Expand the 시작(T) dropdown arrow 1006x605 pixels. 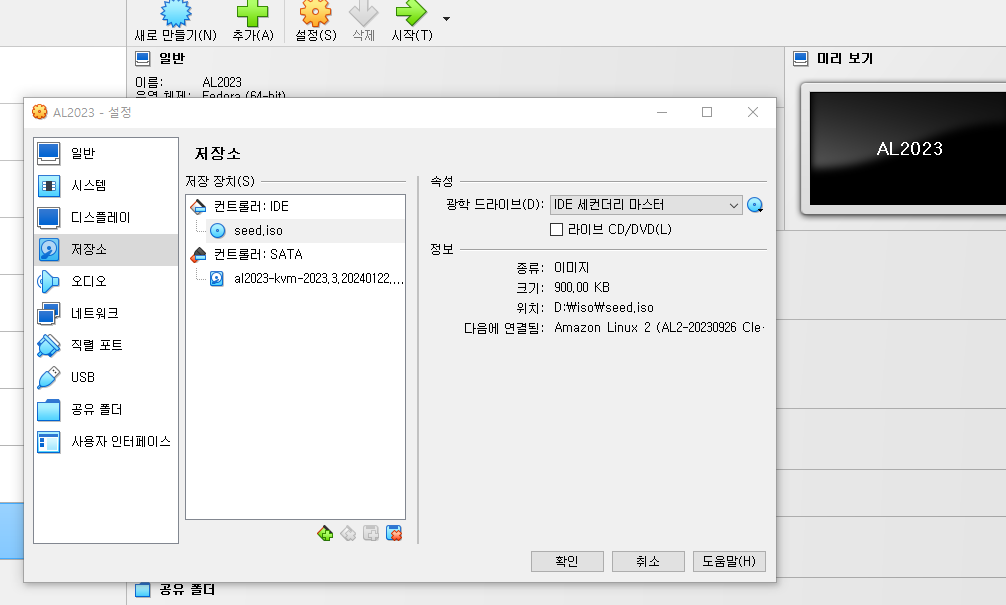[x=446, y=19]
